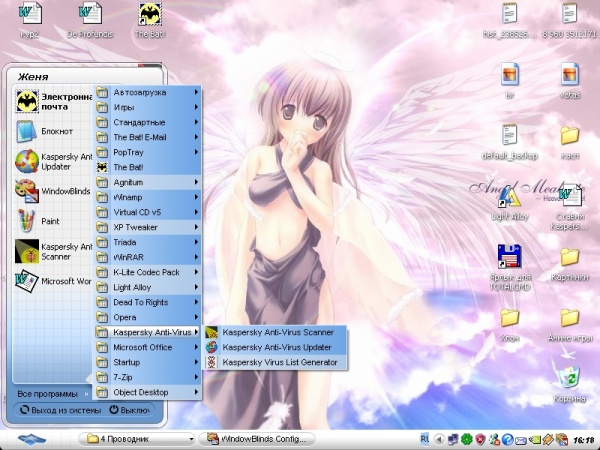Open the Аниме игры folder icon
This screenshot has width=600, height=450.
tap(570, 318)
